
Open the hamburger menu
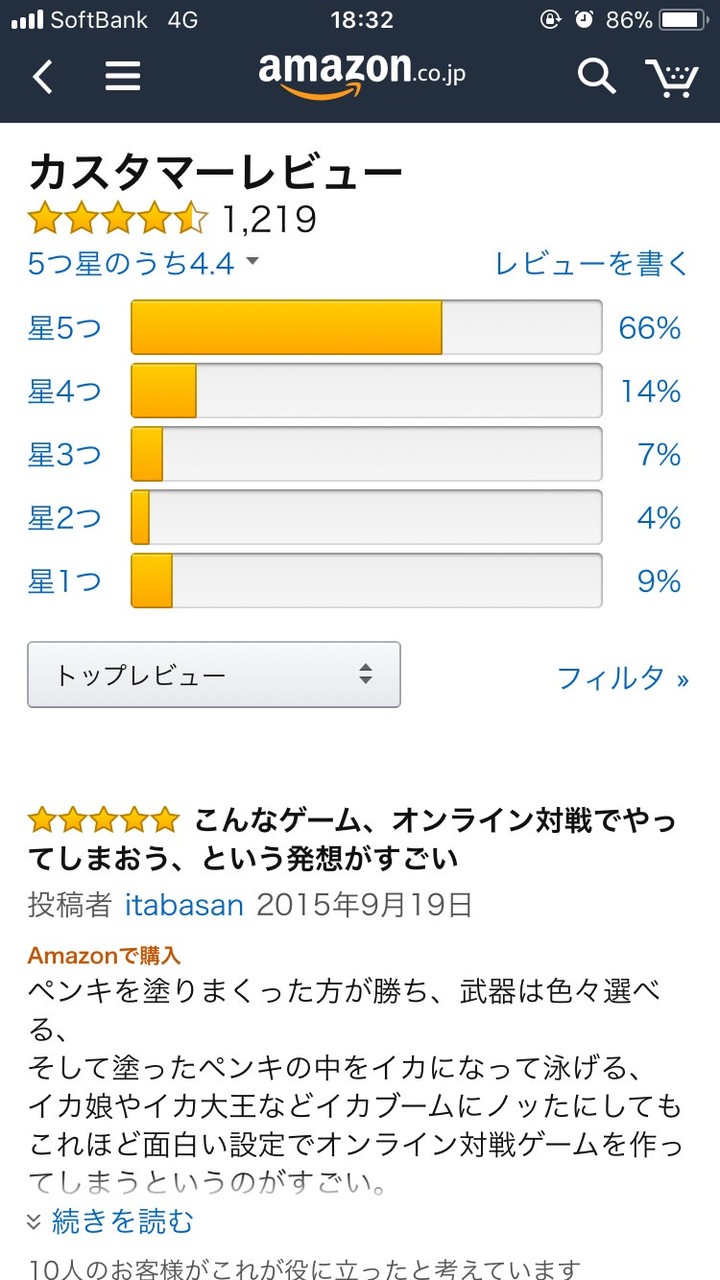pos(122,76)
